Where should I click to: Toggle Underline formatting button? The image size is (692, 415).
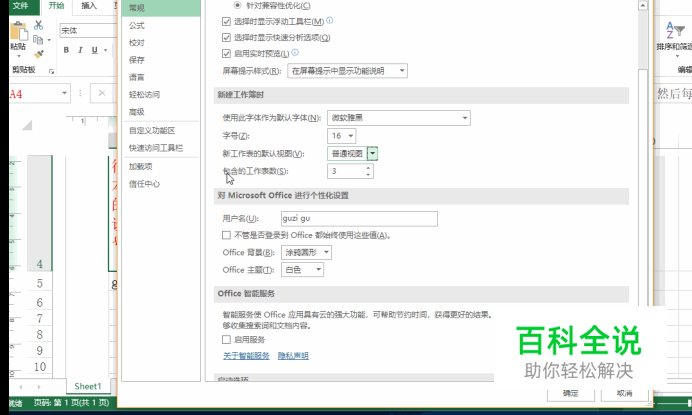pos(94,50)
